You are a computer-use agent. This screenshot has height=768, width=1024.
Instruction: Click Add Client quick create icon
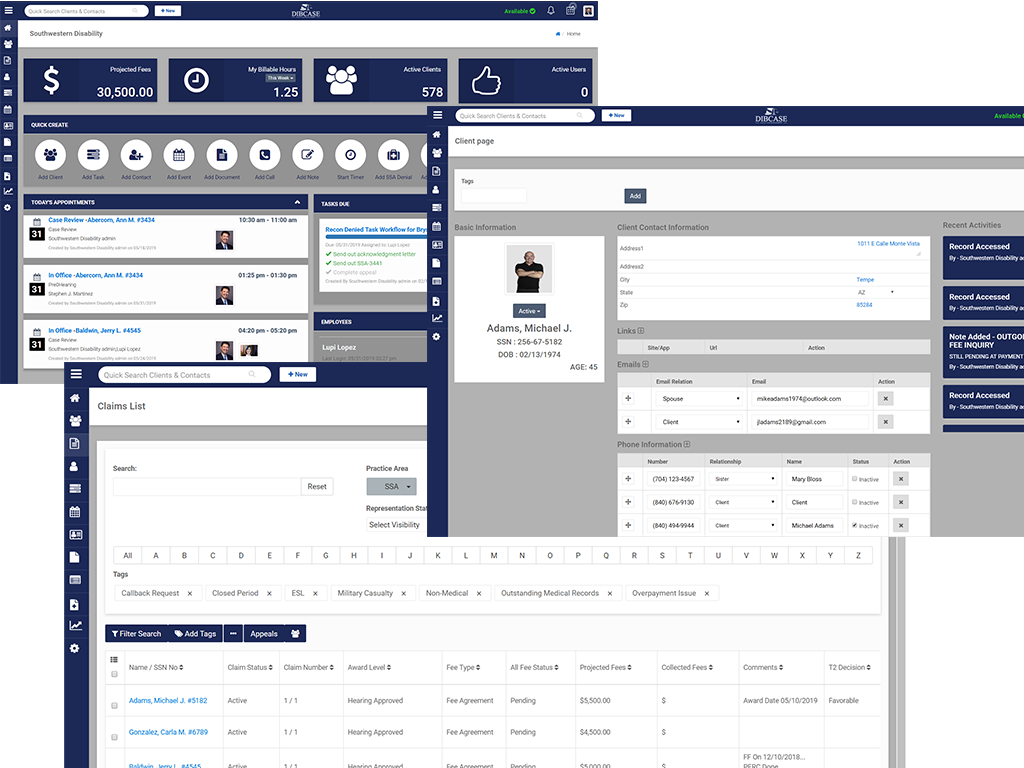(50, 155)
